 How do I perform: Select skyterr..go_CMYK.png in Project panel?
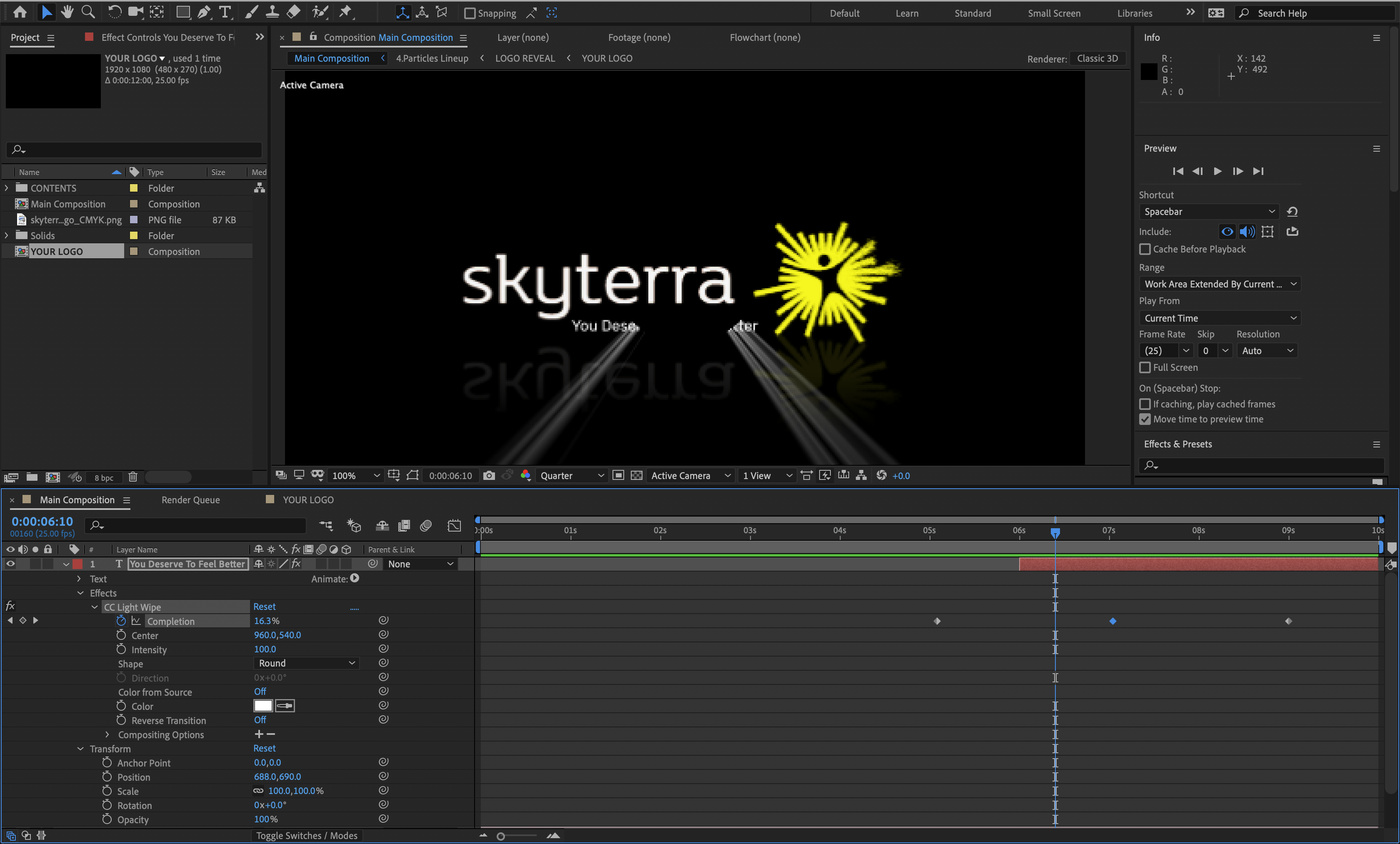[x=76, y=220]
